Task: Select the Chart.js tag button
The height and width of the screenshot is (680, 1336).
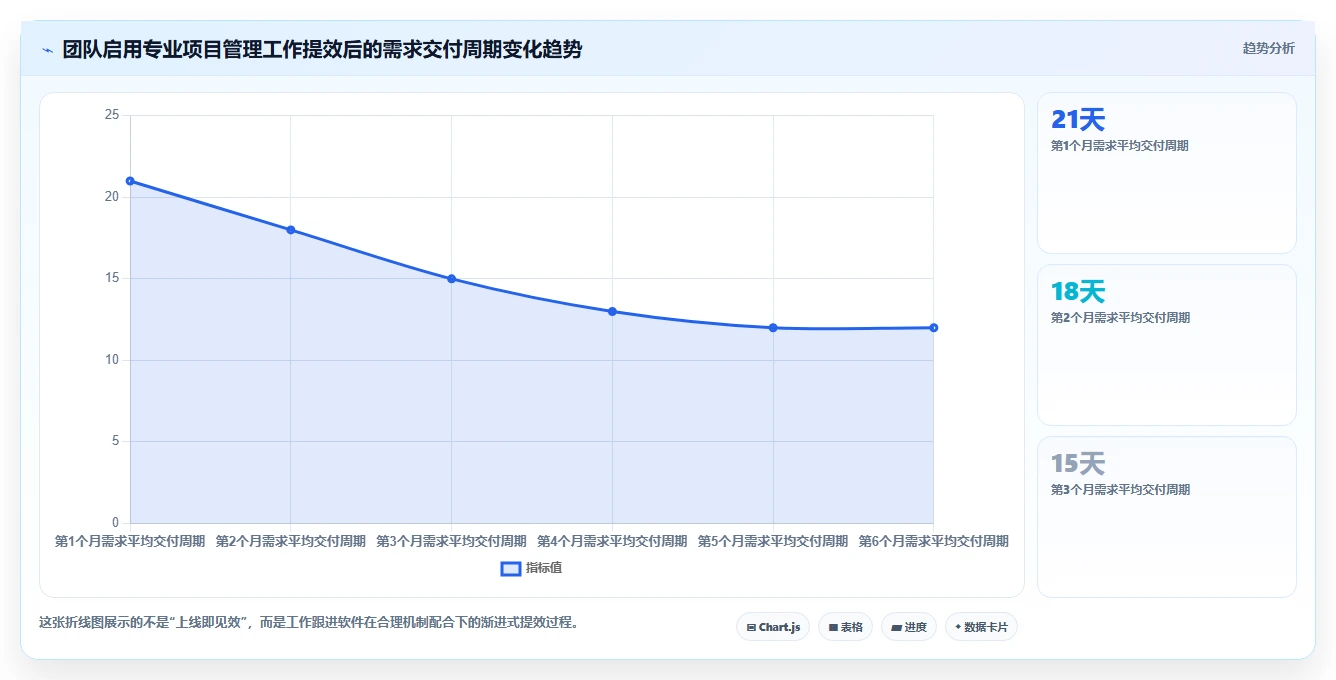Action: click(773, 627)
